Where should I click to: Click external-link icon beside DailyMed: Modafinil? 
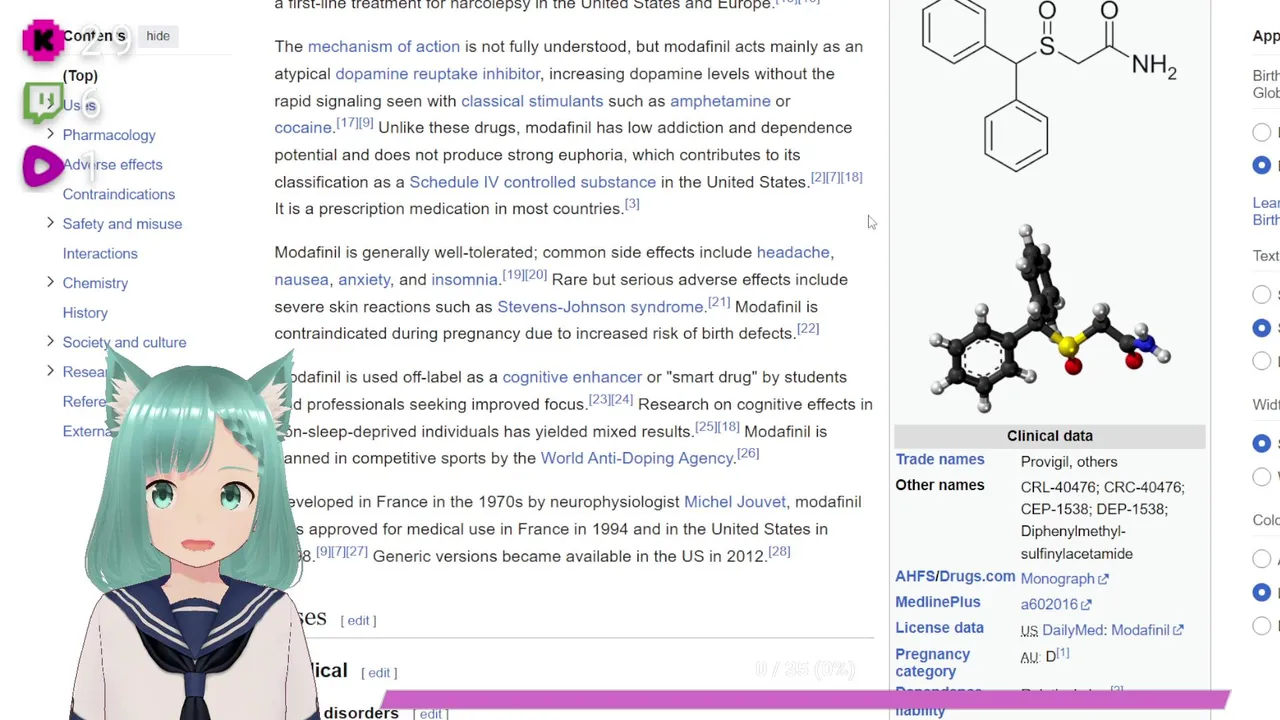[1178, 631]
